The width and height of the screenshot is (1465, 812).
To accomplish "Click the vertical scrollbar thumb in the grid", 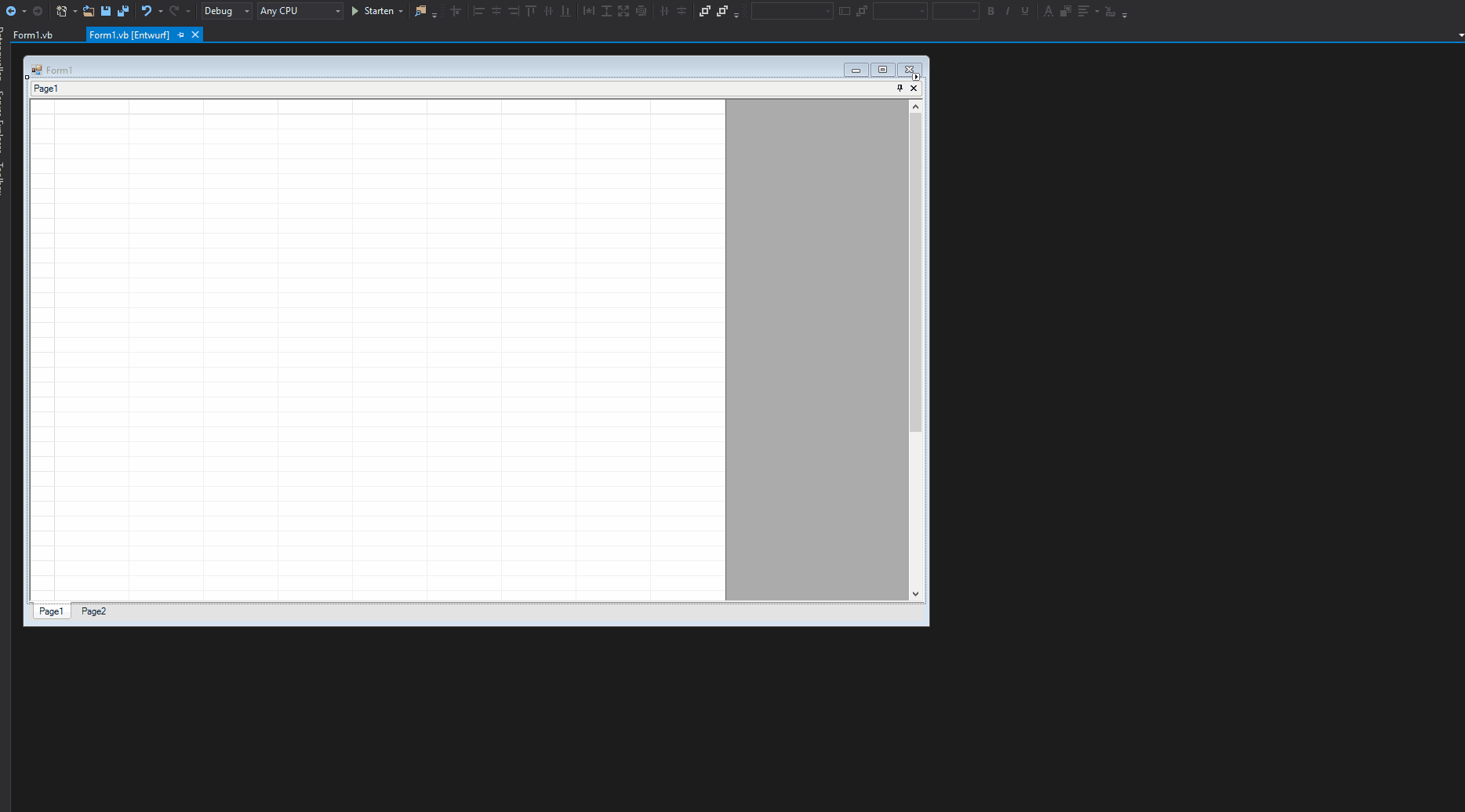I will [915, 273].
